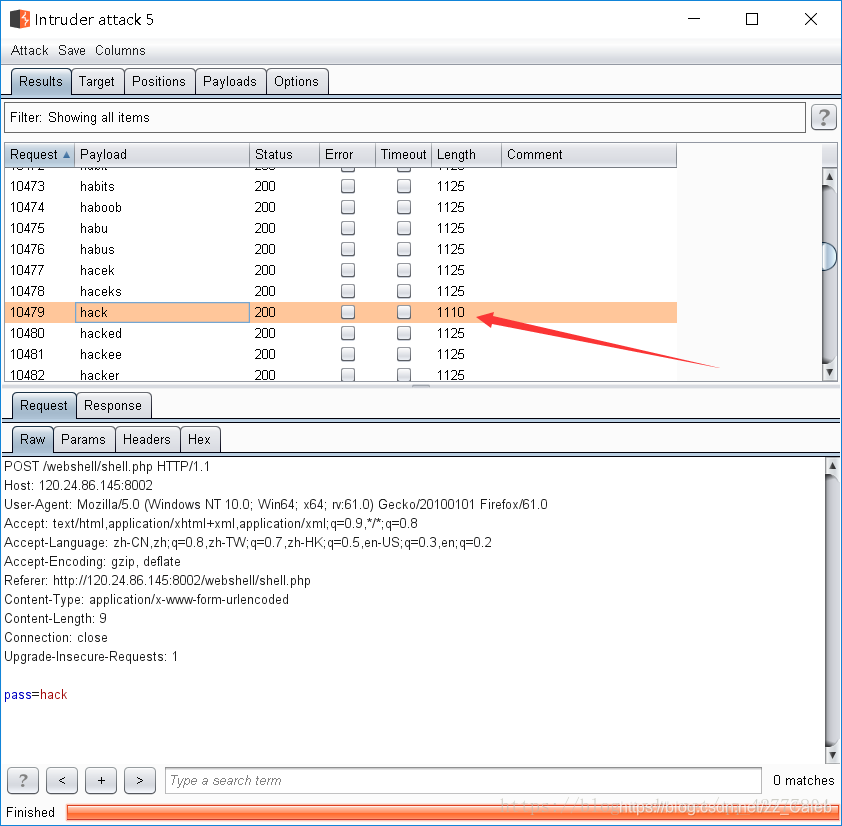Viewport: 842px width, 826px height.
Task: Toggle Timeout checkbox for haceks row
Action: click(x=404, y=291)
